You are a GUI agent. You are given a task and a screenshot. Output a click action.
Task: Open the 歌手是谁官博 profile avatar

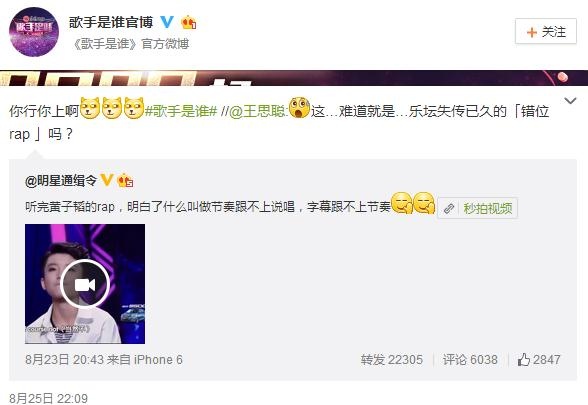pos(34,32)
